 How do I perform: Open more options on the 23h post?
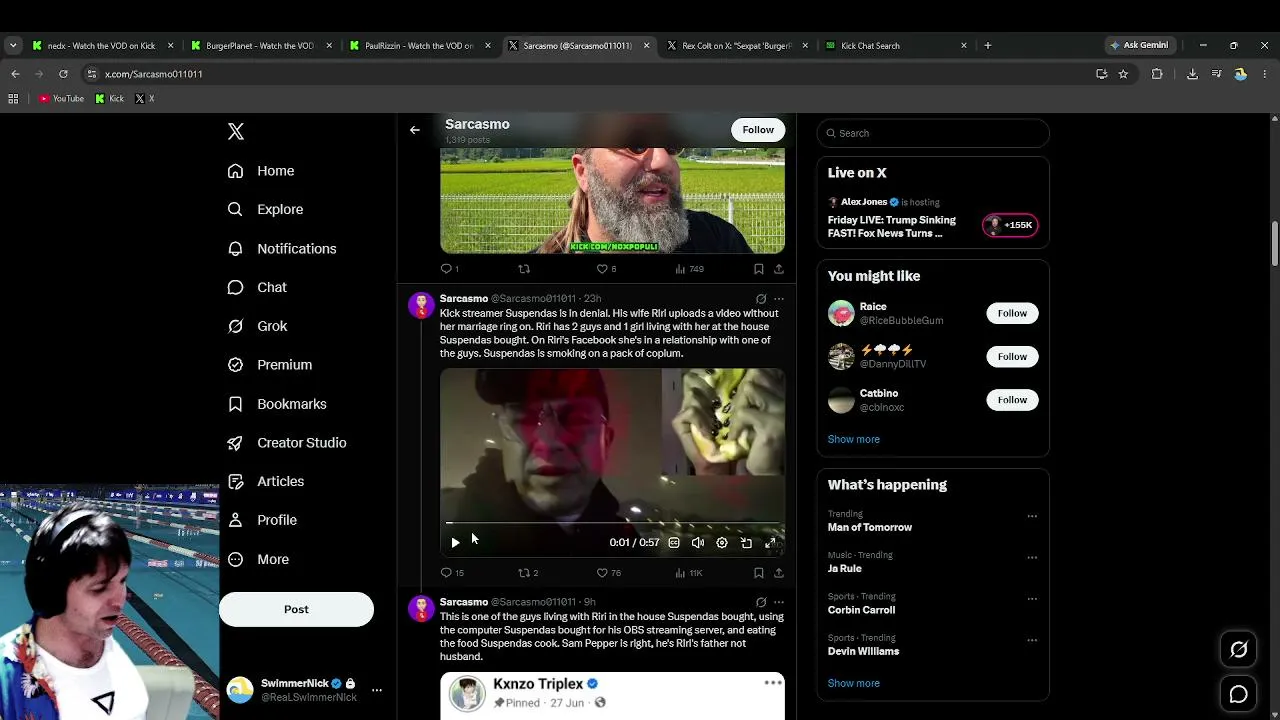click(x=779, y=299)
